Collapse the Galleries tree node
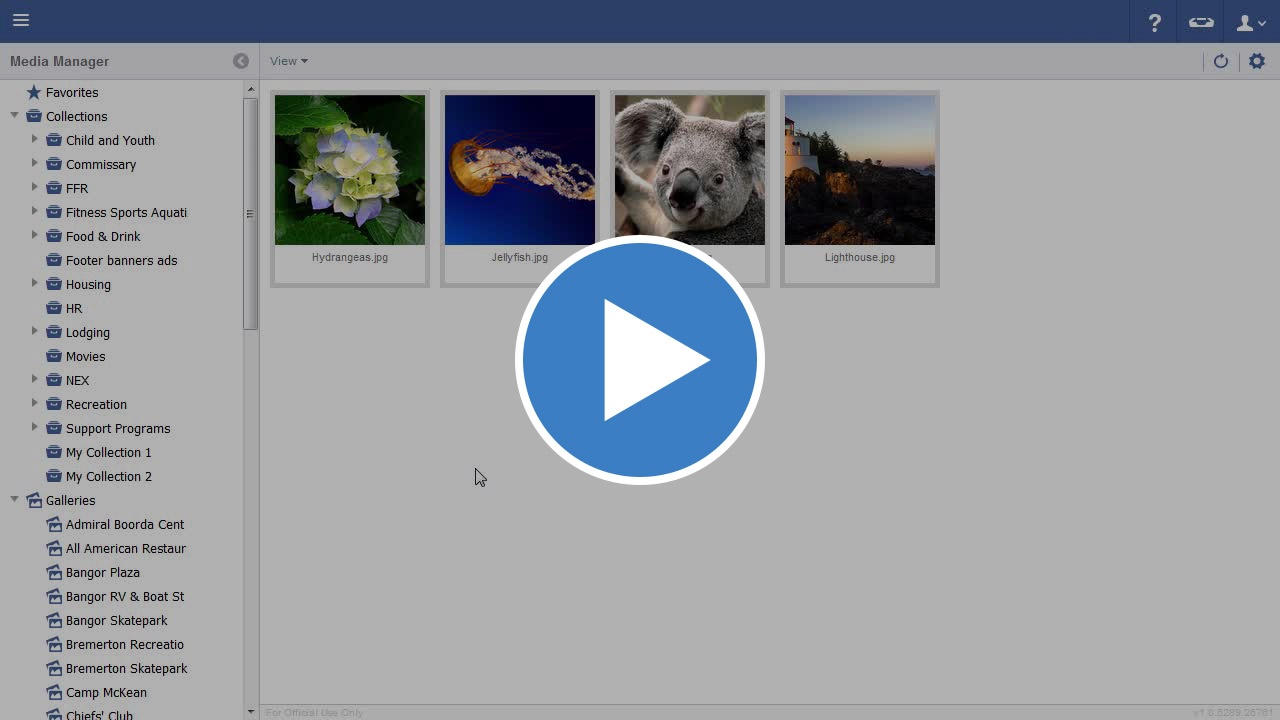 tap(15, 500)
